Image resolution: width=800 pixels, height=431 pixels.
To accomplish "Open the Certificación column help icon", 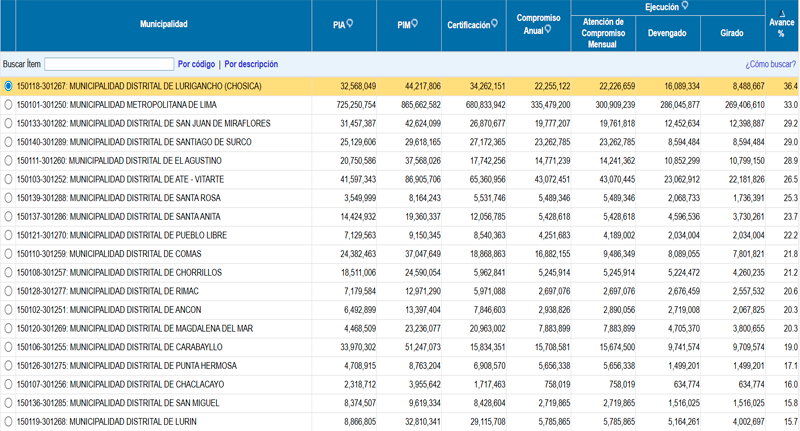I will click(495, 23).
